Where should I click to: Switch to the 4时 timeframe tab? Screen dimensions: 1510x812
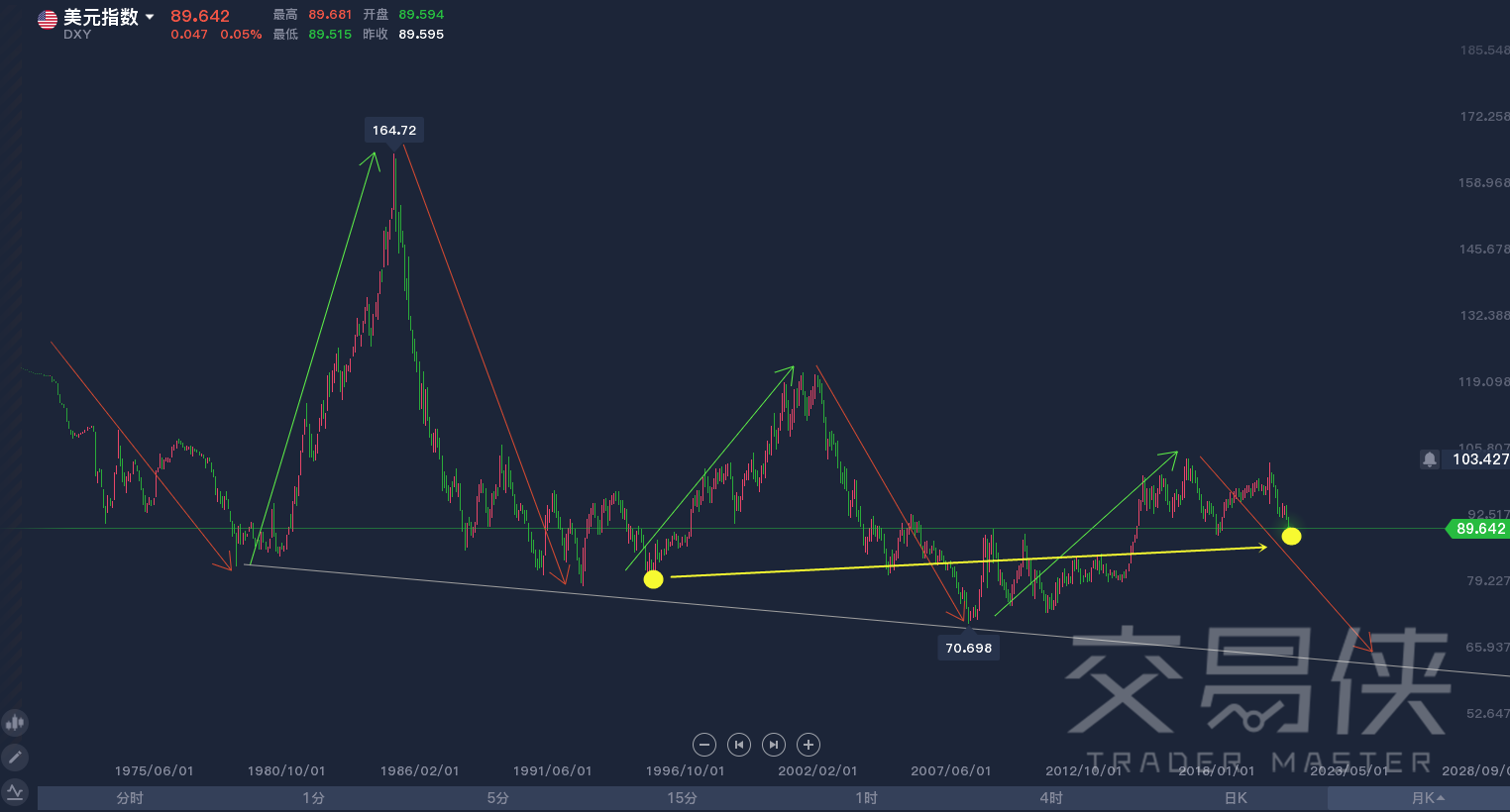(x=1051, y=798)
